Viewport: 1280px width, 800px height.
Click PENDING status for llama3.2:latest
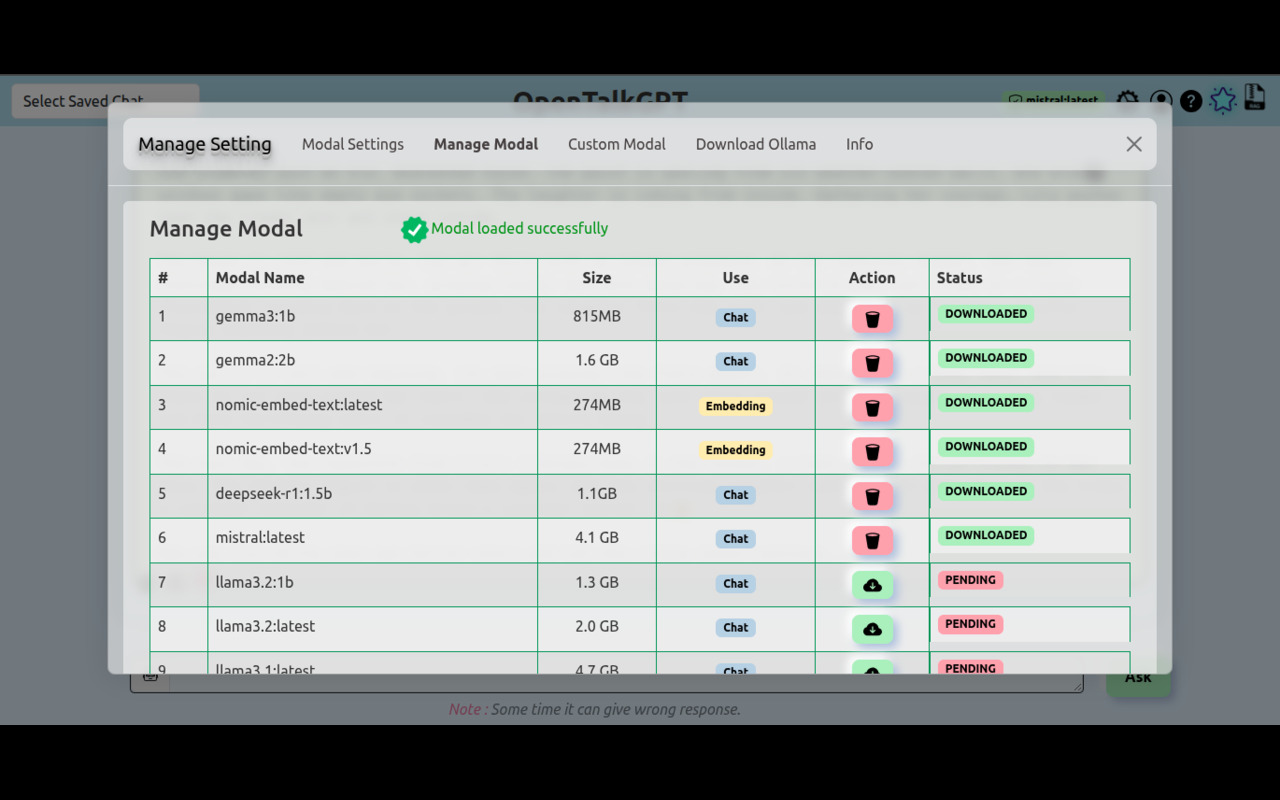coord(970,624)
